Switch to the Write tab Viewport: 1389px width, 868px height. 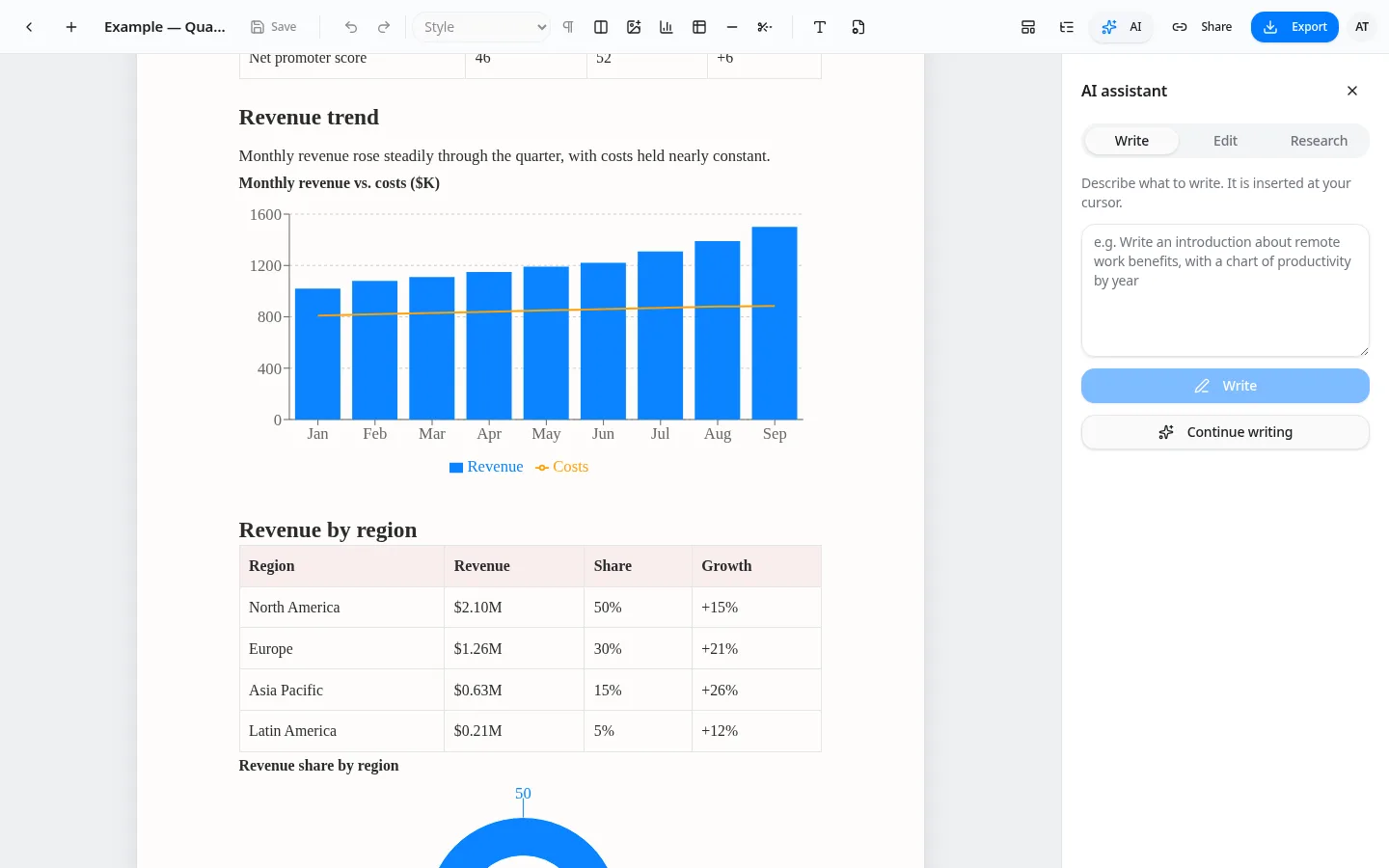pyautogui.click(x=1131, y=141)
